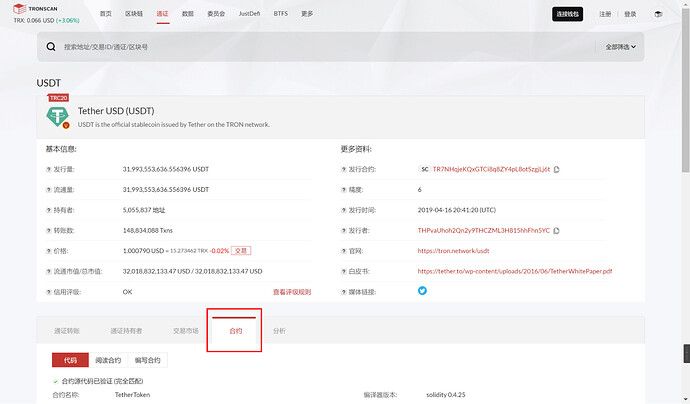Click help icon beside 转账数

pos(49,231)
